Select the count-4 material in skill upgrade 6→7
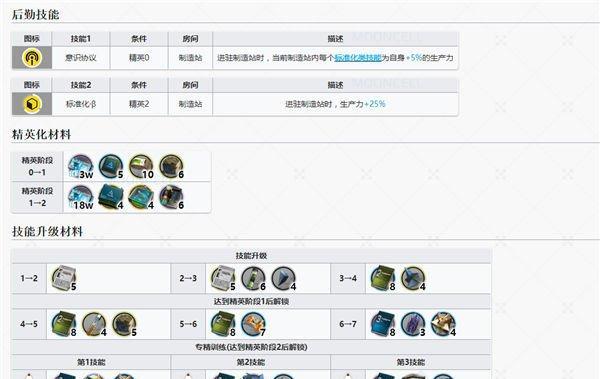The height and width of the screenshot is (379, 600). [x=443, y=324]
